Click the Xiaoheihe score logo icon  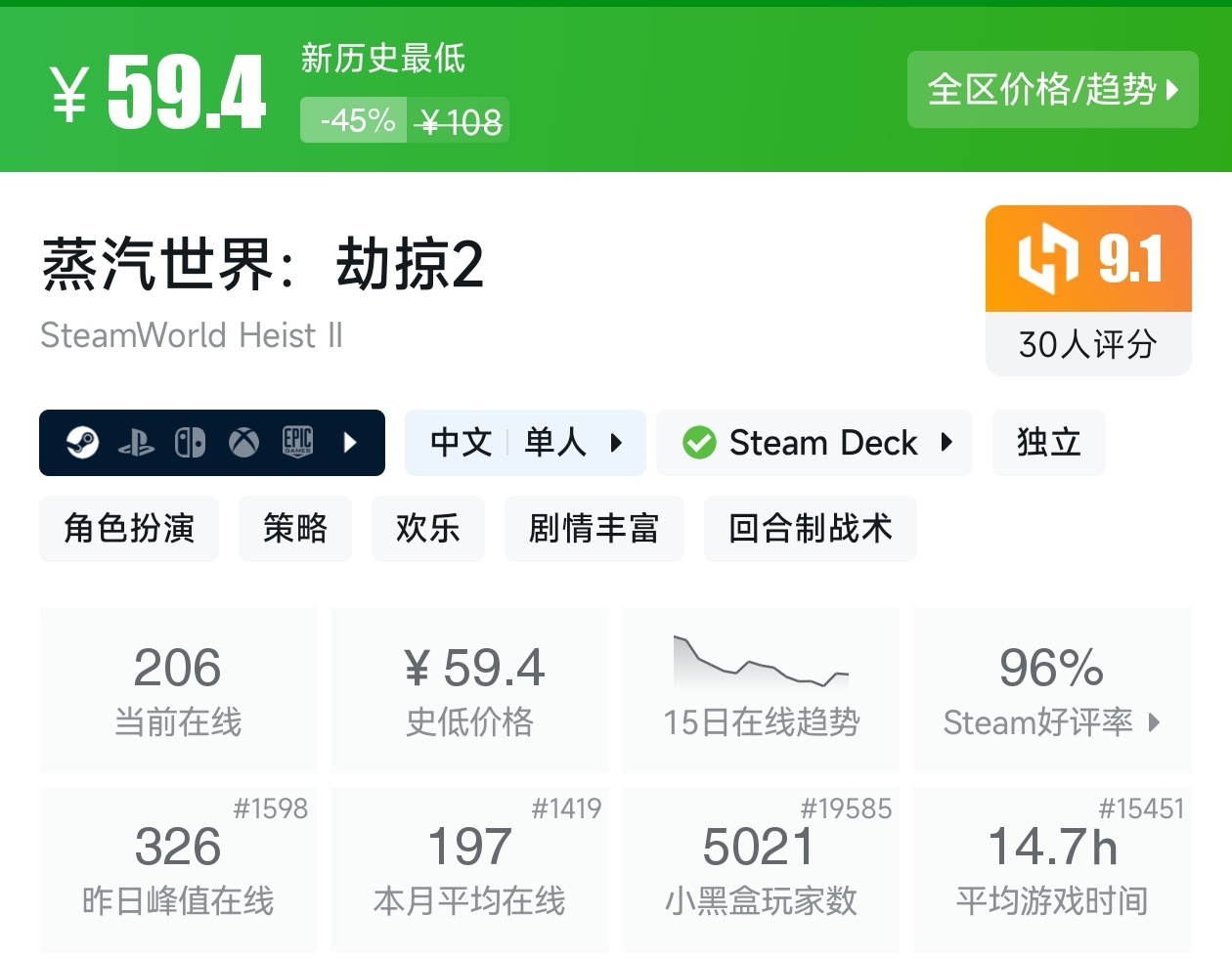coord(1047,258)
